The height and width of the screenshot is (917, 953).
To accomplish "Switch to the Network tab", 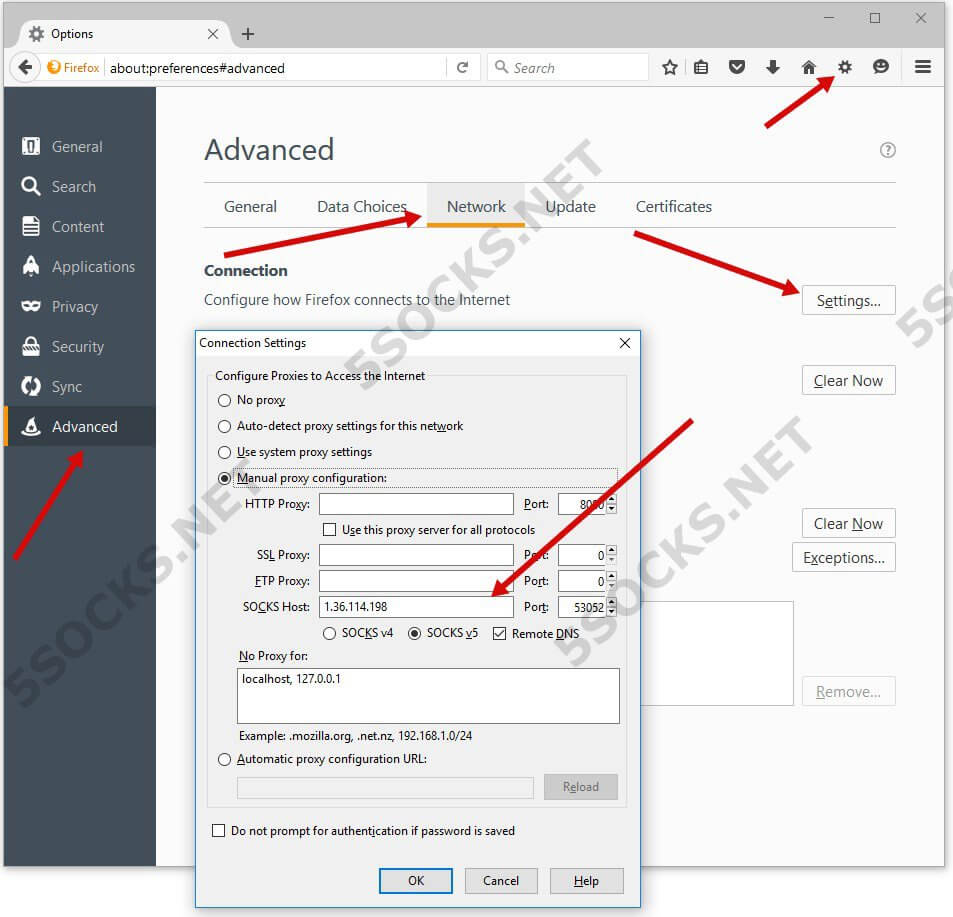I will pos(476,207).
